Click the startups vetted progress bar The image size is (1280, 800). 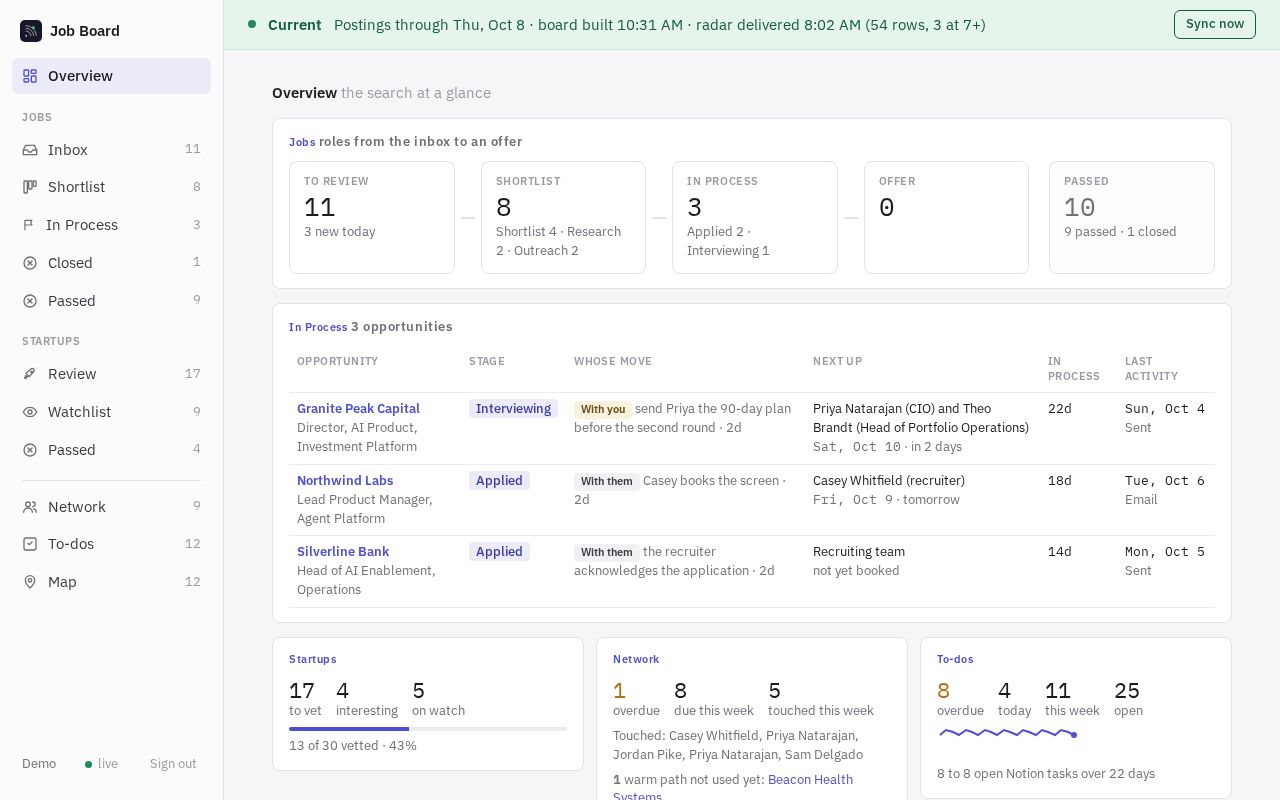428,729
